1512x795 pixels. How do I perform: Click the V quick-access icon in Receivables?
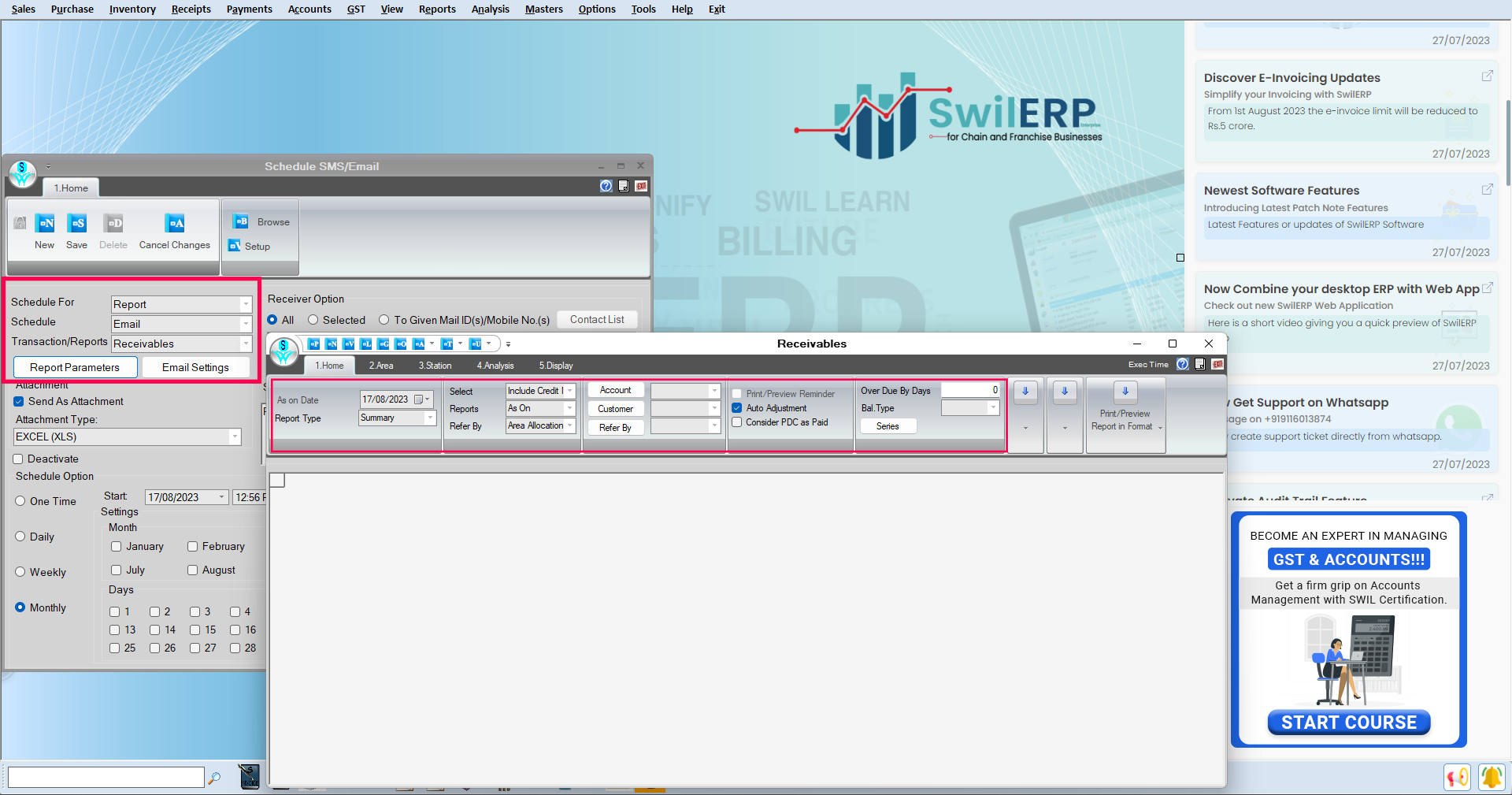click(349, 344)
